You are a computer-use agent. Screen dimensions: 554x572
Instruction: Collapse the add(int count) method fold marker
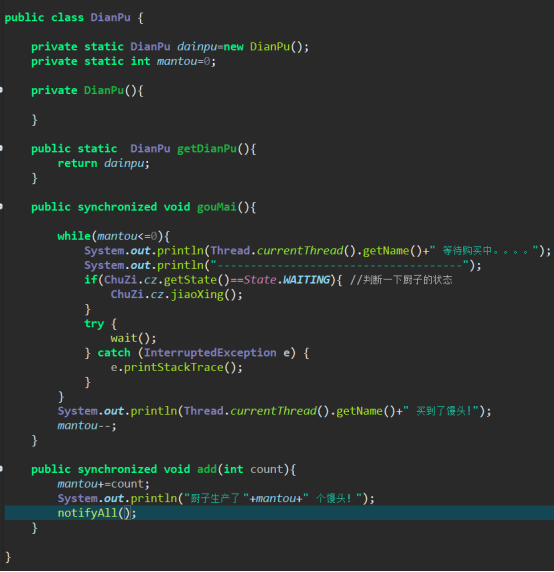[x=1, y=469]
